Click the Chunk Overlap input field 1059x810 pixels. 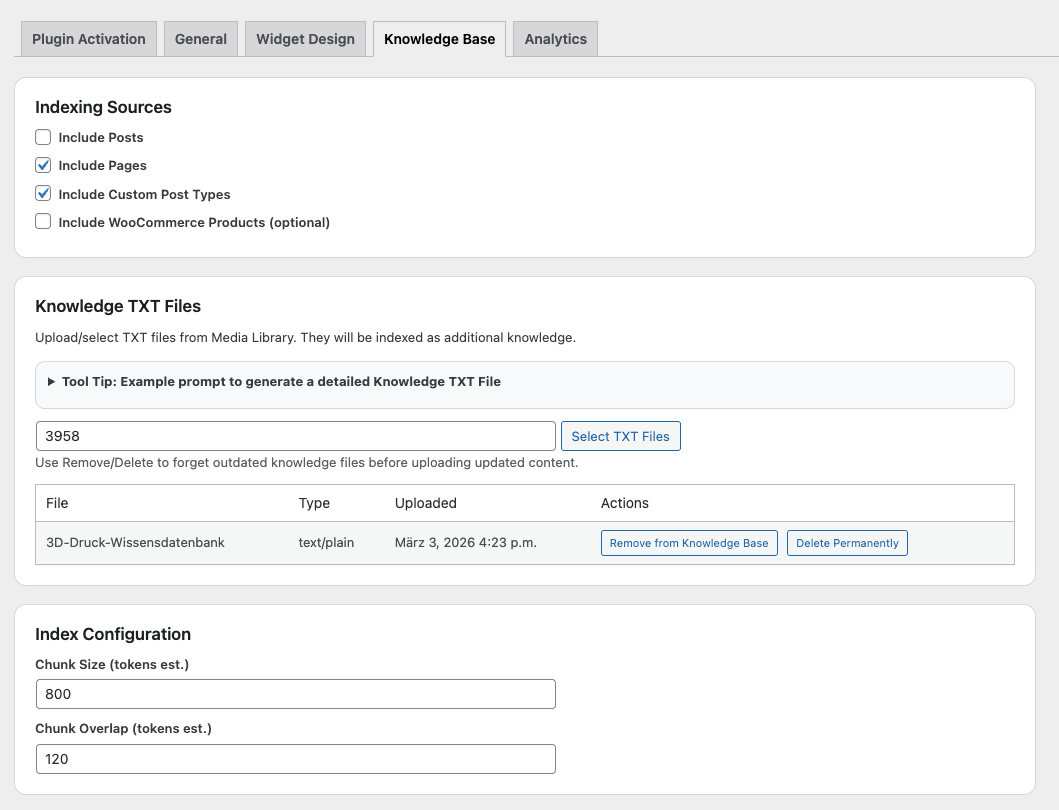296,759
